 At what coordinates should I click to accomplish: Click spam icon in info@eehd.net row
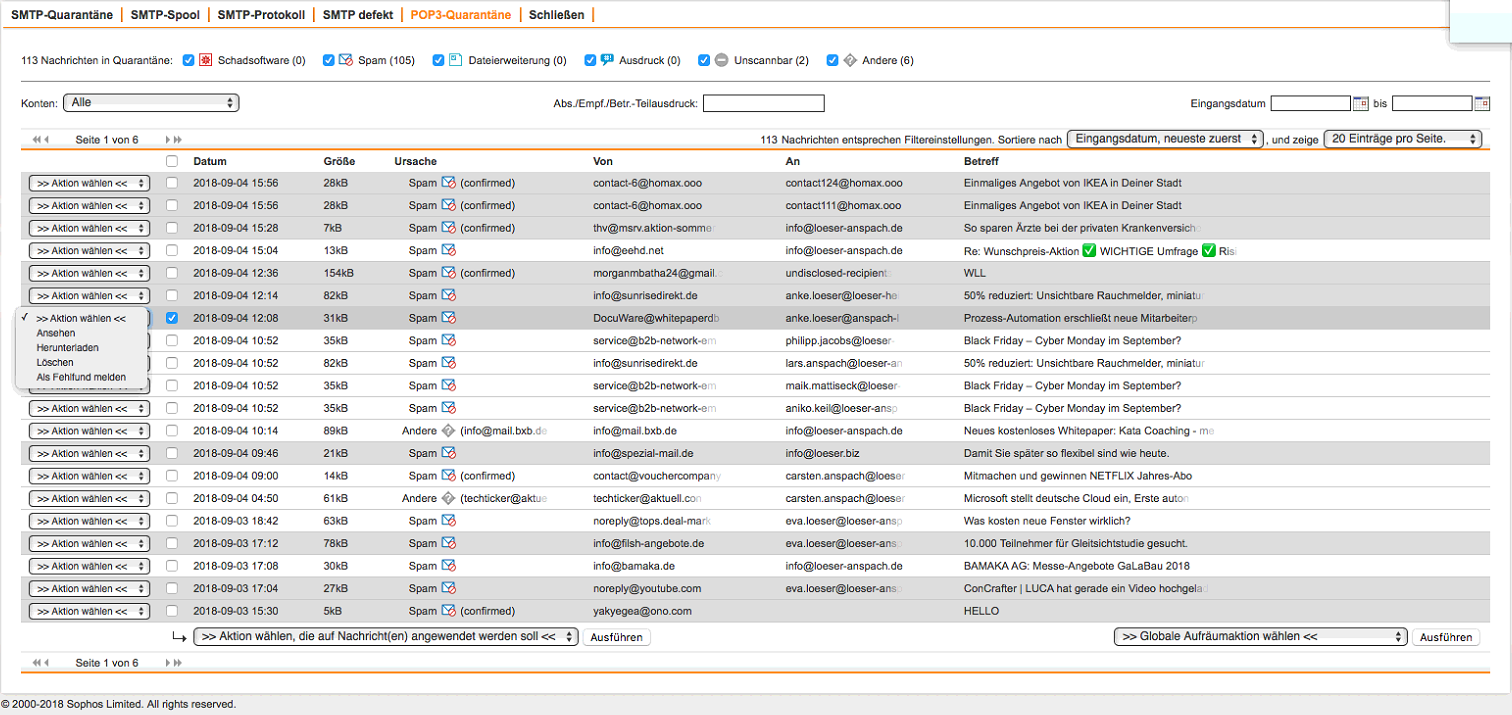tap(449, 250)
